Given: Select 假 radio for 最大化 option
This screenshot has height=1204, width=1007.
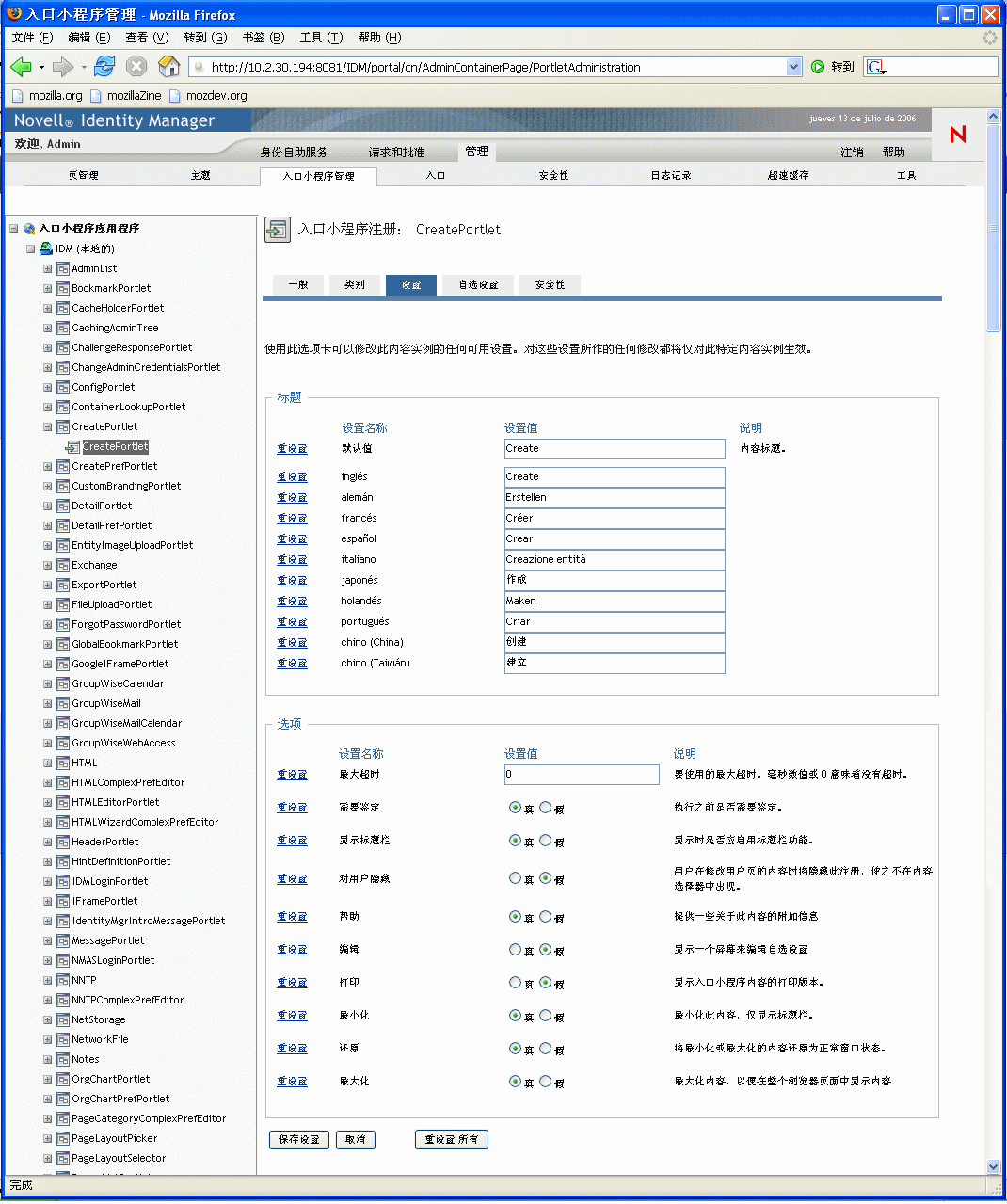Looking at the screenshot, I should click(x=545, y=1082).
